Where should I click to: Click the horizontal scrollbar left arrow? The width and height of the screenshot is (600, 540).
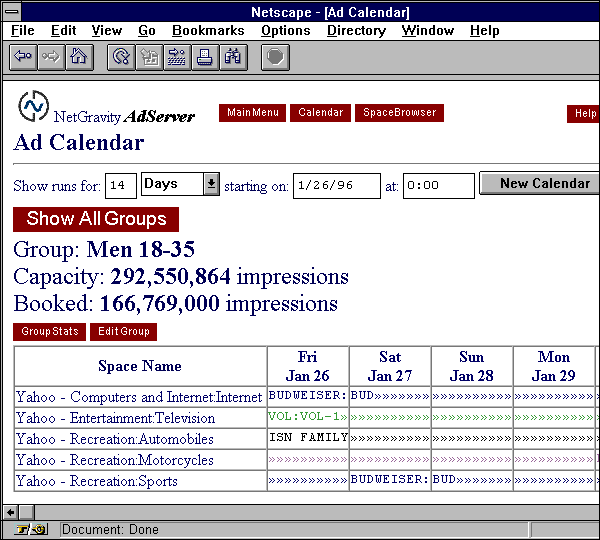point(10,512)
